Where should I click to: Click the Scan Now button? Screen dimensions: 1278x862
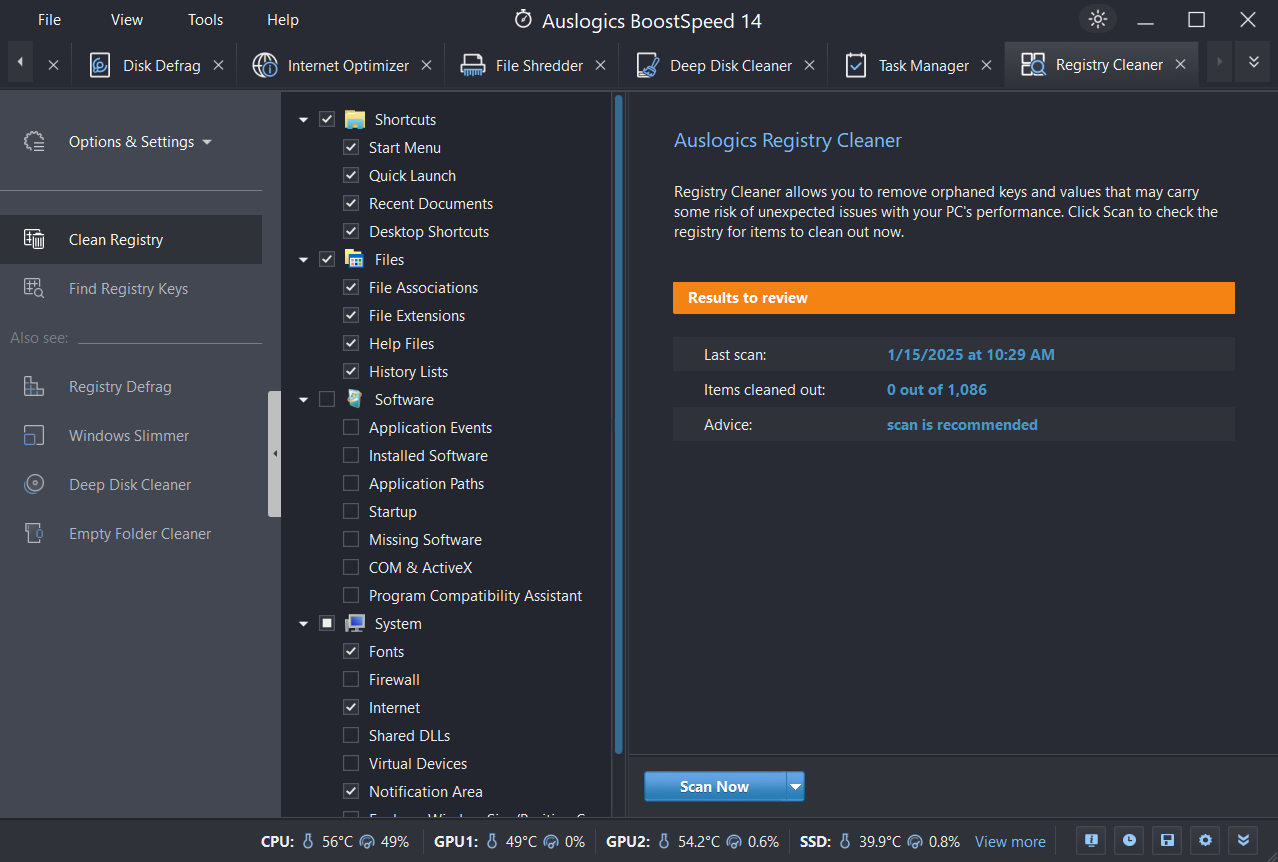tap(713, 786)
